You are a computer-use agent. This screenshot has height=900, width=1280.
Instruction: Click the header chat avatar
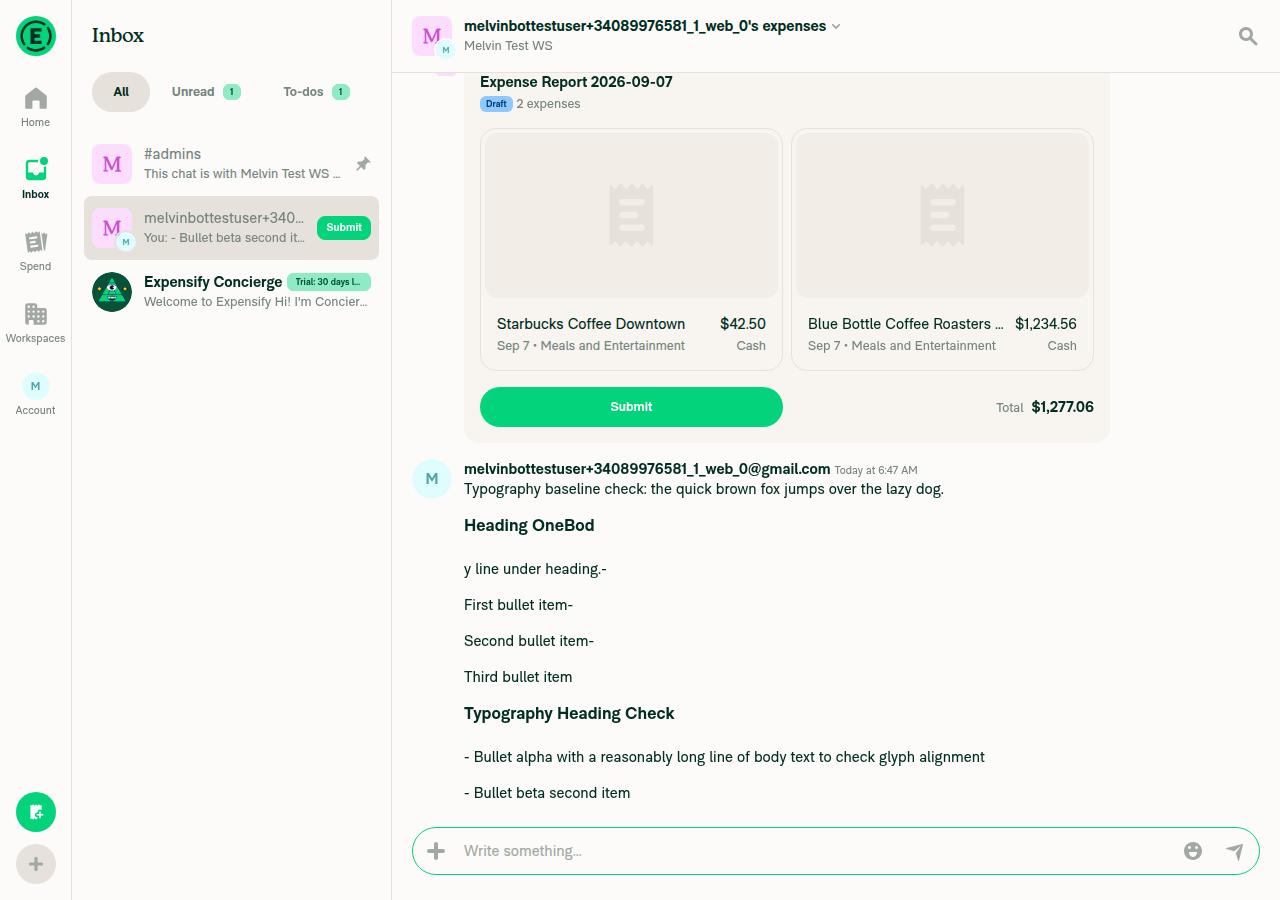click(433, 37)
